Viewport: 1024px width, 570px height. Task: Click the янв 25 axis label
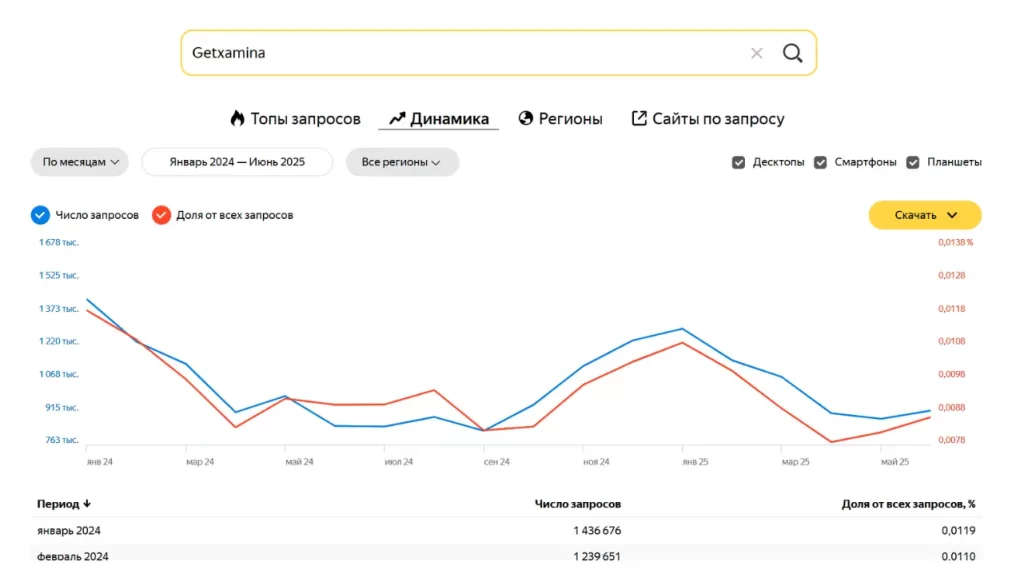695,462
